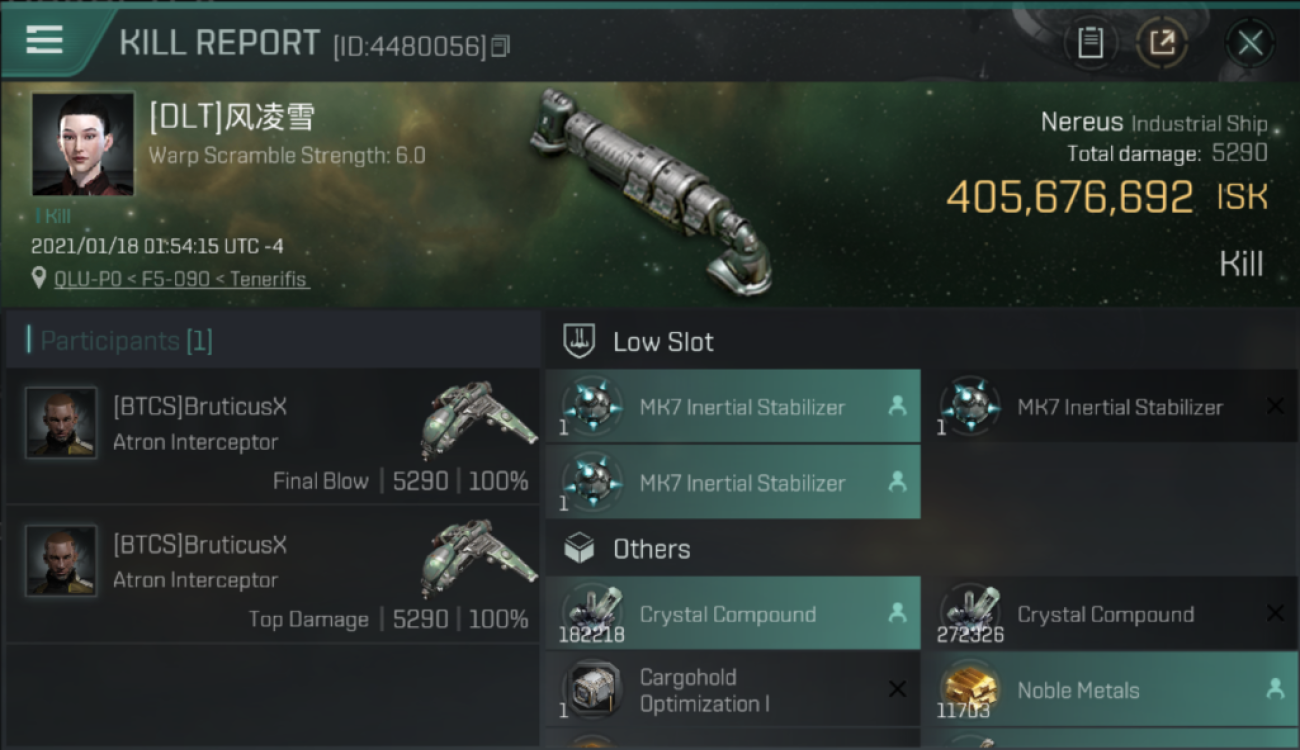Image resolution: width=1300 pixels, height=750 pixels.
Task: Select destroyed Crystal Compound stack of 272326
Action: pyautogui.click(x=1108, y=613)
